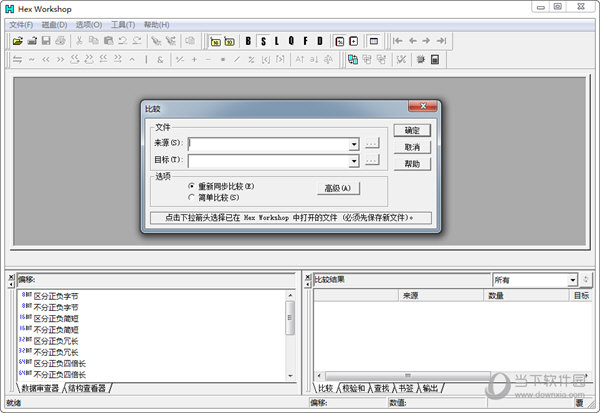Image resolution: width=600 pixels, height=413 pixels.
Task: Click the compare files toolbar icon
Action: click(353, 59)
